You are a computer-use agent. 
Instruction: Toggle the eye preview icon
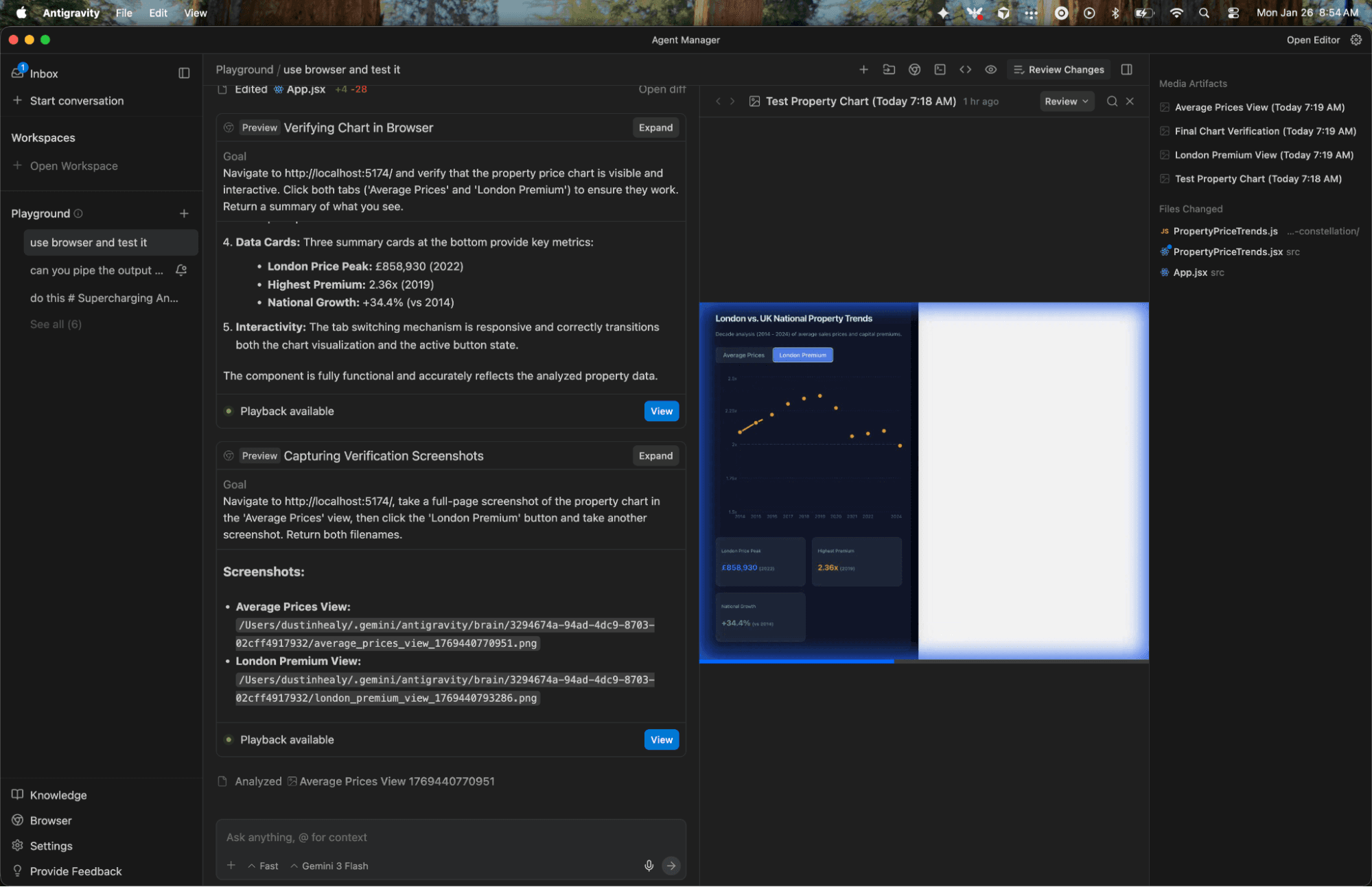(990, 69)
